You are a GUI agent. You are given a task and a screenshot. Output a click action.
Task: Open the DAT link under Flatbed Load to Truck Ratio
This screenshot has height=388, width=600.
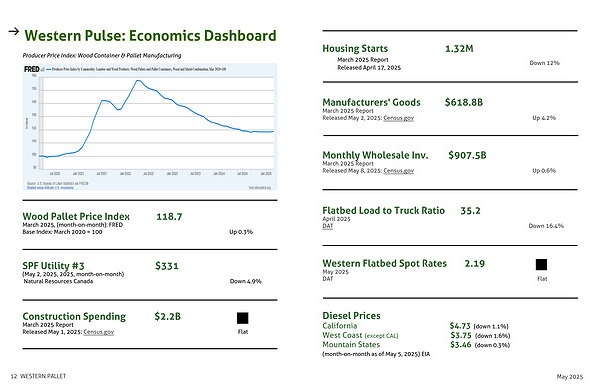[x=328, y=226]
